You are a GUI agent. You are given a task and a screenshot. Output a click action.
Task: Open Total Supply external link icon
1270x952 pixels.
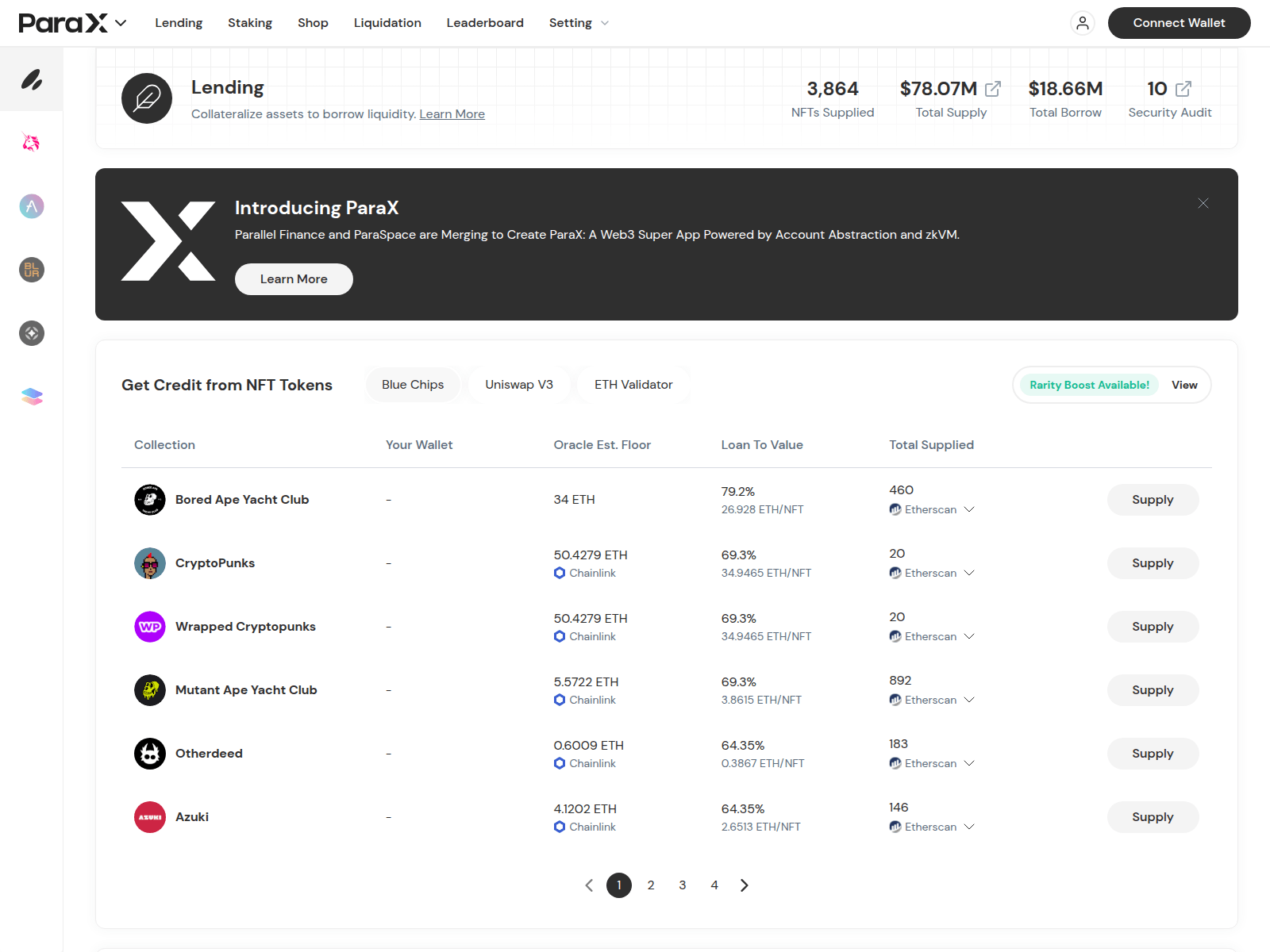(x=992, y=89)
